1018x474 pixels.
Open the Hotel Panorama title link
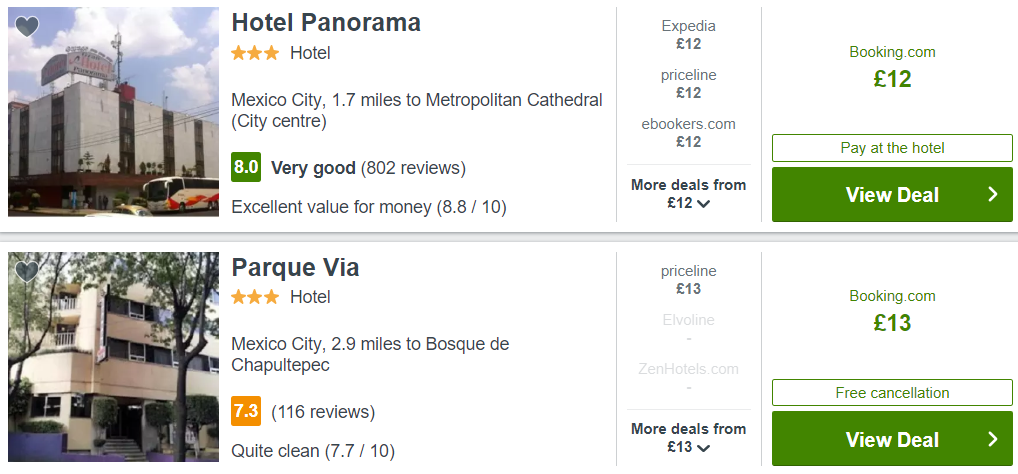pyautogui.click(x=326, y=23)
